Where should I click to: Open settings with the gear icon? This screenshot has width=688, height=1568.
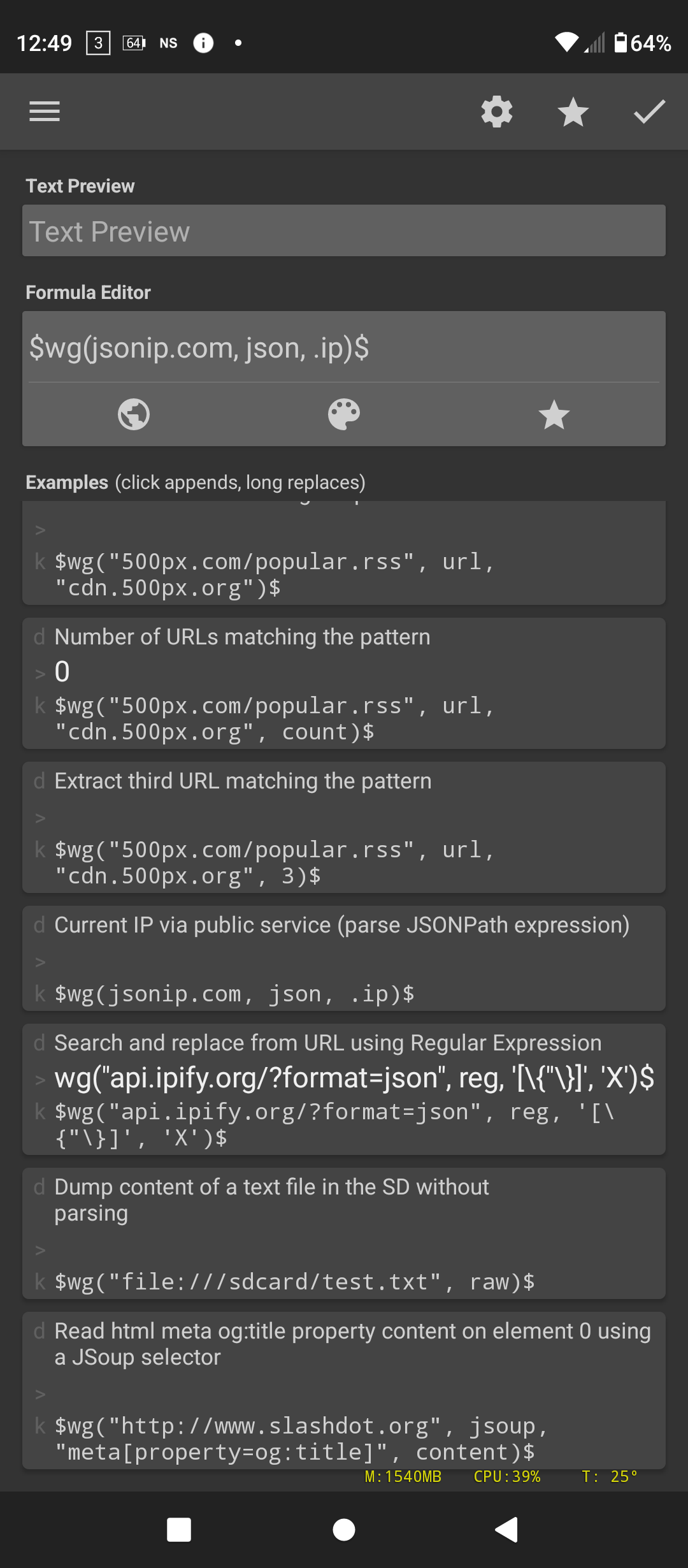pyautogui.click(x=497, y=112)
